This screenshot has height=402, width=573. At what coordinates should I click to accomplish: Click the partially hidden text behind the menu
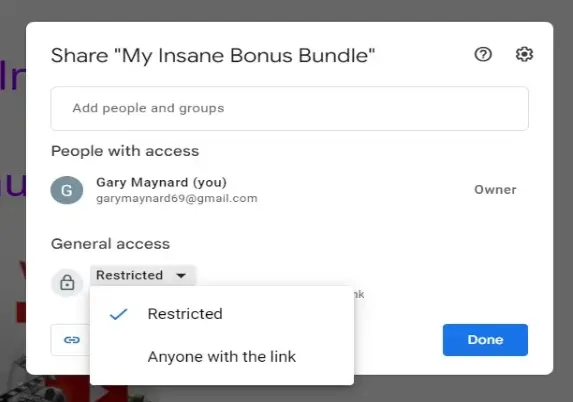click(x=359, y=294)
